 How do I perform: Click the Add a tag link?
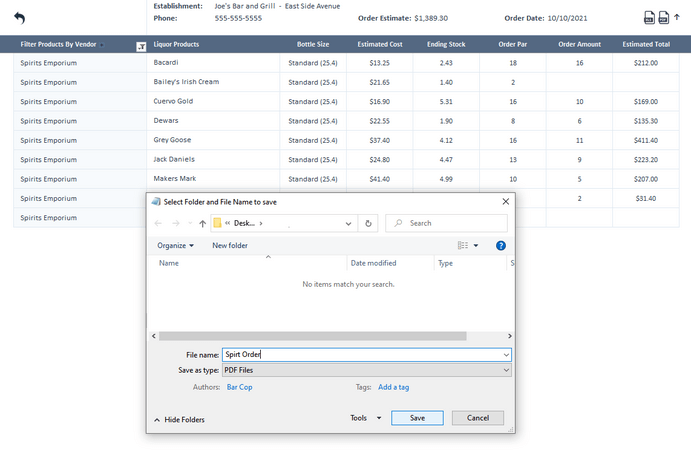pyautogui.click(x=393, y=387)
